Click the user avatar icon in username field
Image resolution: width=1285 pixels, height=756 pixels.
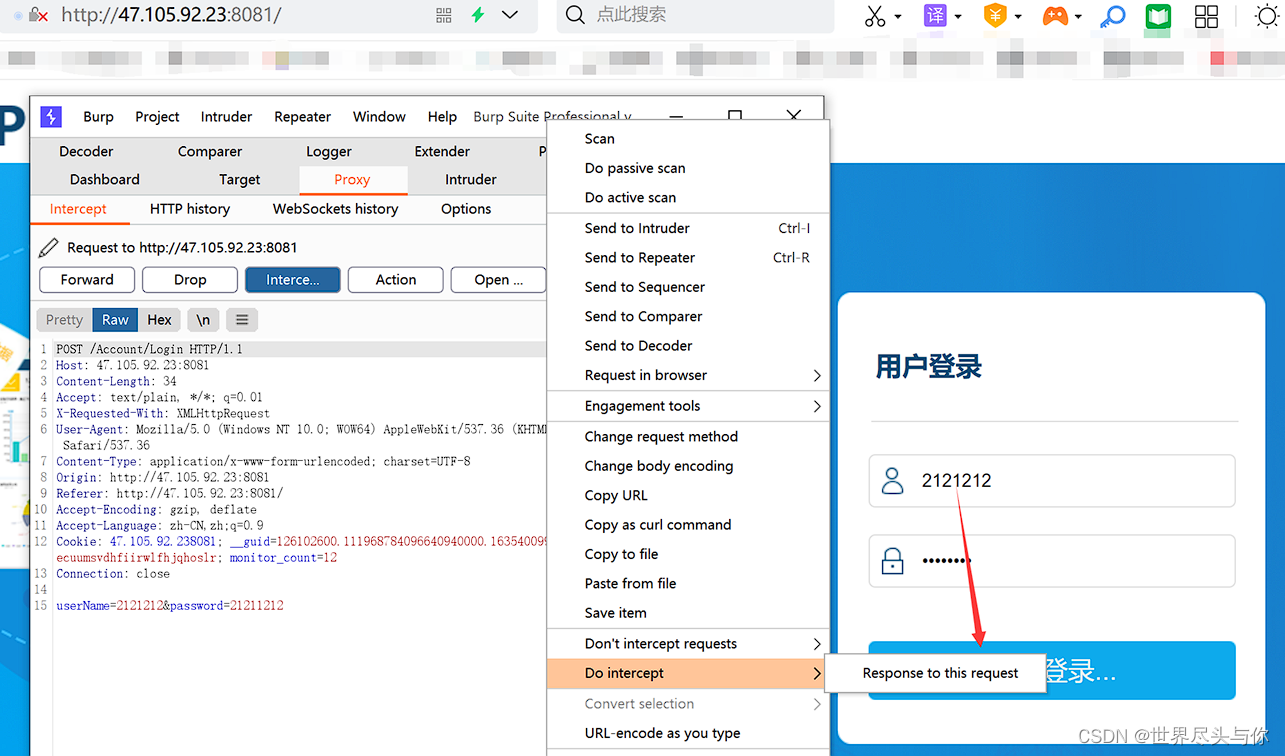[x=892, y=481]
